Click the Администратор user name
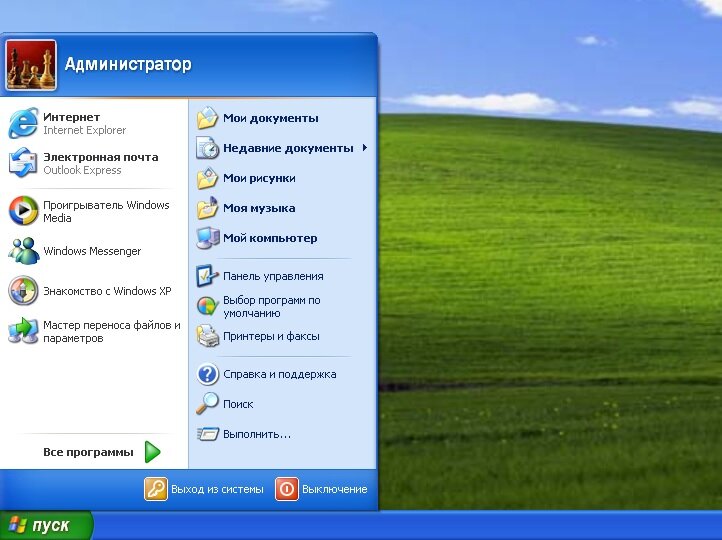Viewport: 722px width, 540px height. point(128,64)
